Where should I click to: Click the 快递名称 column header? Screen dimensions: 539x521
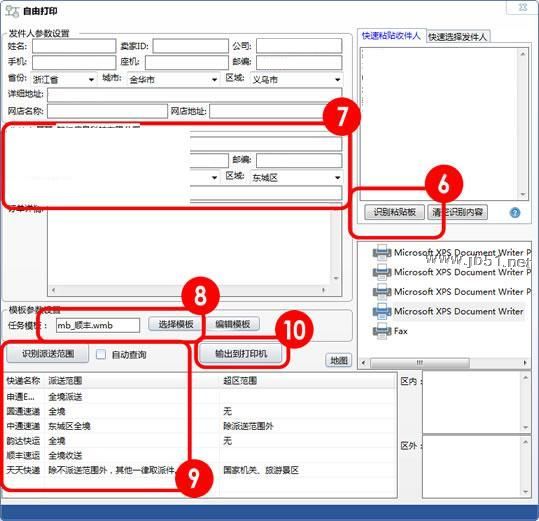pyautogui.click(x=23, y=380)
